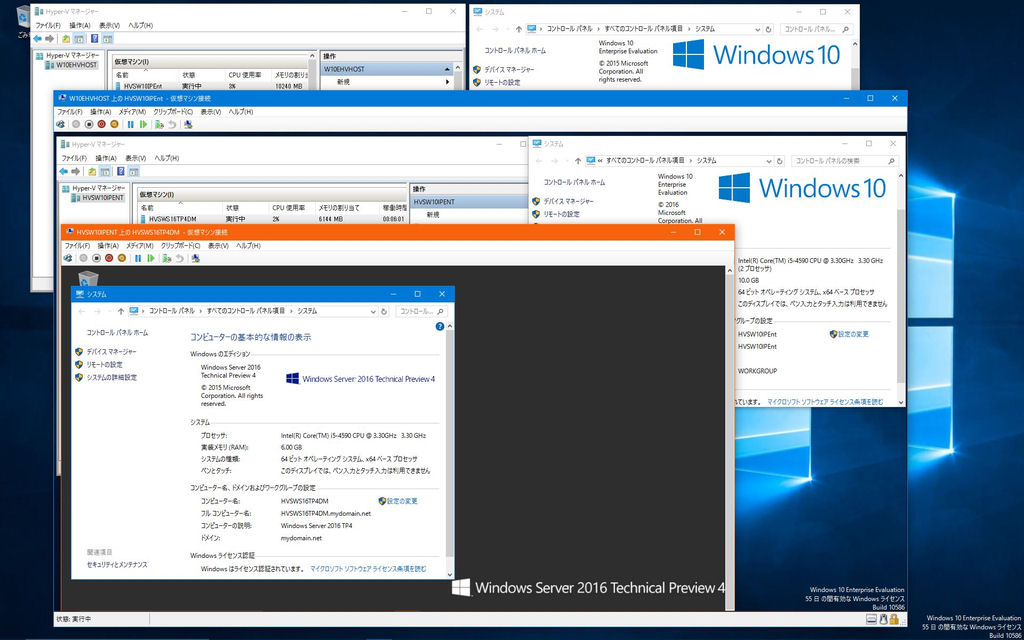This screenshot has height=640, width=1024.
Task: Click enhanced session icon in HVSW10IPEnt connection toolbar
Action: 189,124
